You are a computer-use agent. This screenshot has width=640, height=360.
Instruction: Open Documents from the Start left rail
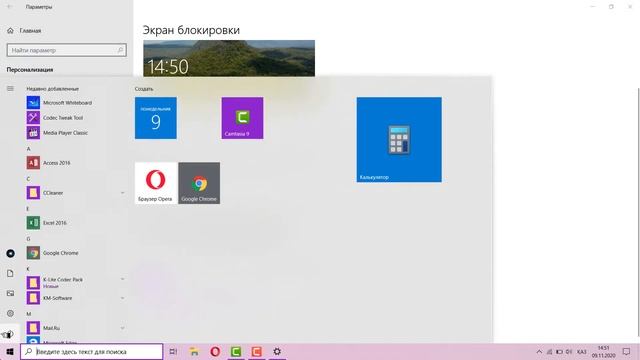(10, 273)
